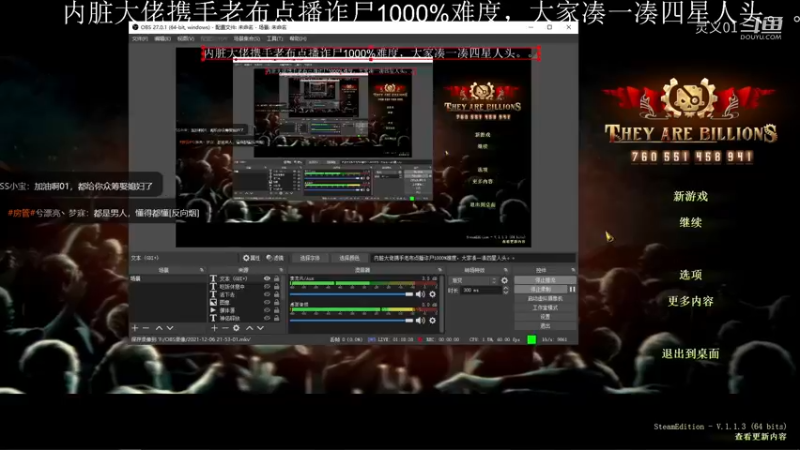
Task: Open the 淡出 transition type dropdown
Action: 473,280
